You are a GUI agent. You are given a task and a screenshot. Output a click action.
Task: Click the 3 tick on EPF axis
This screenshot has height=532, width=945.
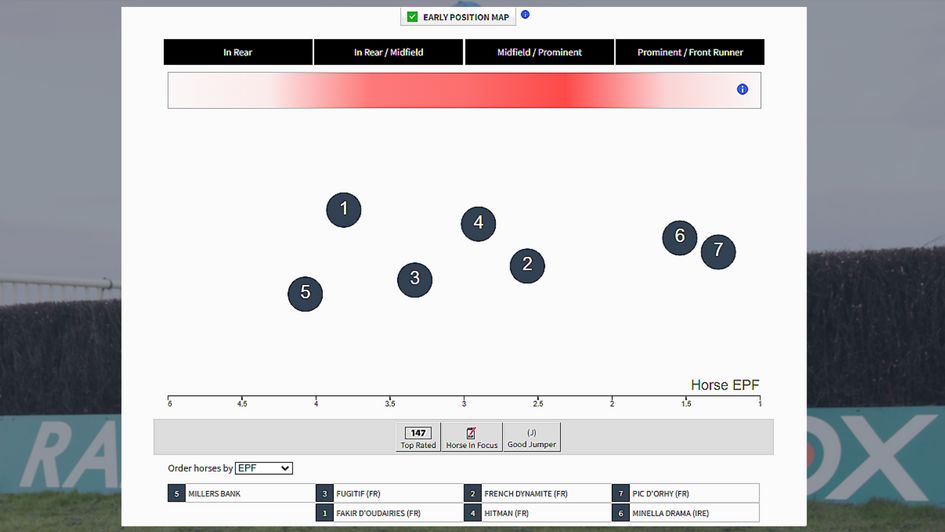(464, 403)
